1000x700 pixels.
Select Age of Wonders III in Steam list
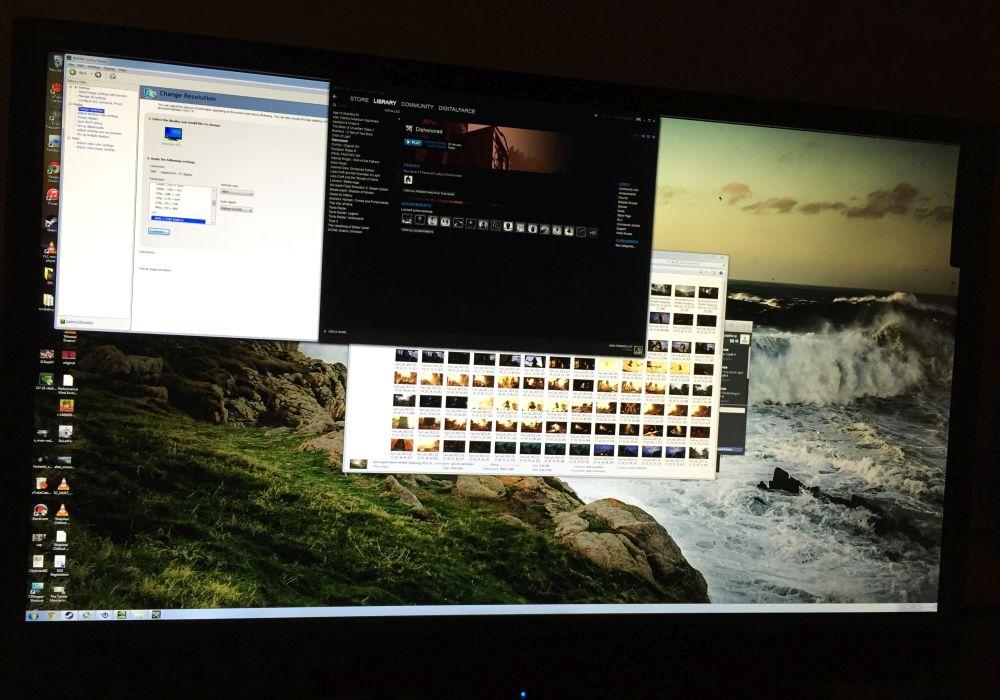click(x=346, y=113)
